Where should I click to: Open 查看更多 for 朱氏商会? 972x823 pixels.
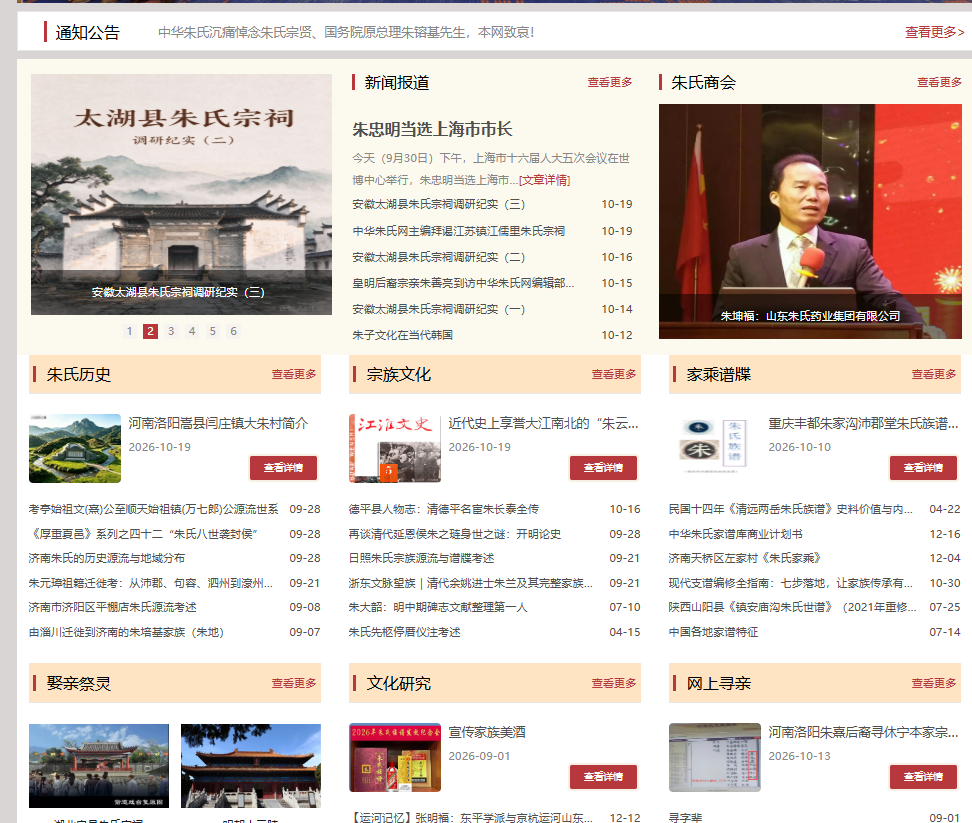click(939, 82)
